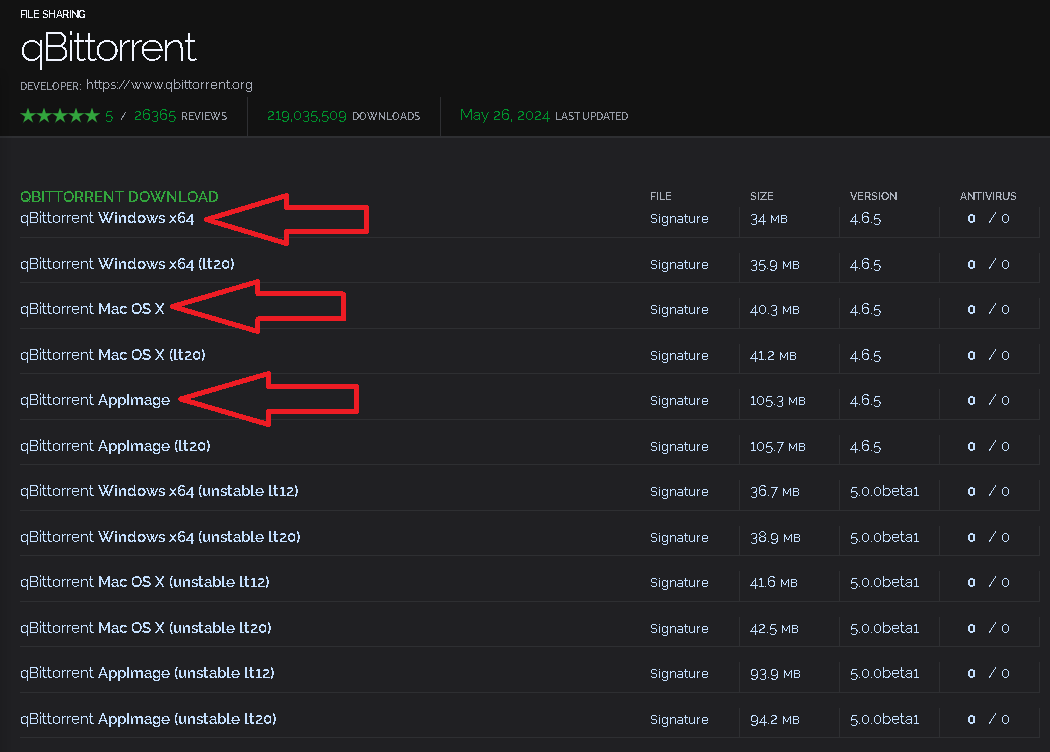Download qBittorrent Mac OS X (lt20)

pos(112,355)
